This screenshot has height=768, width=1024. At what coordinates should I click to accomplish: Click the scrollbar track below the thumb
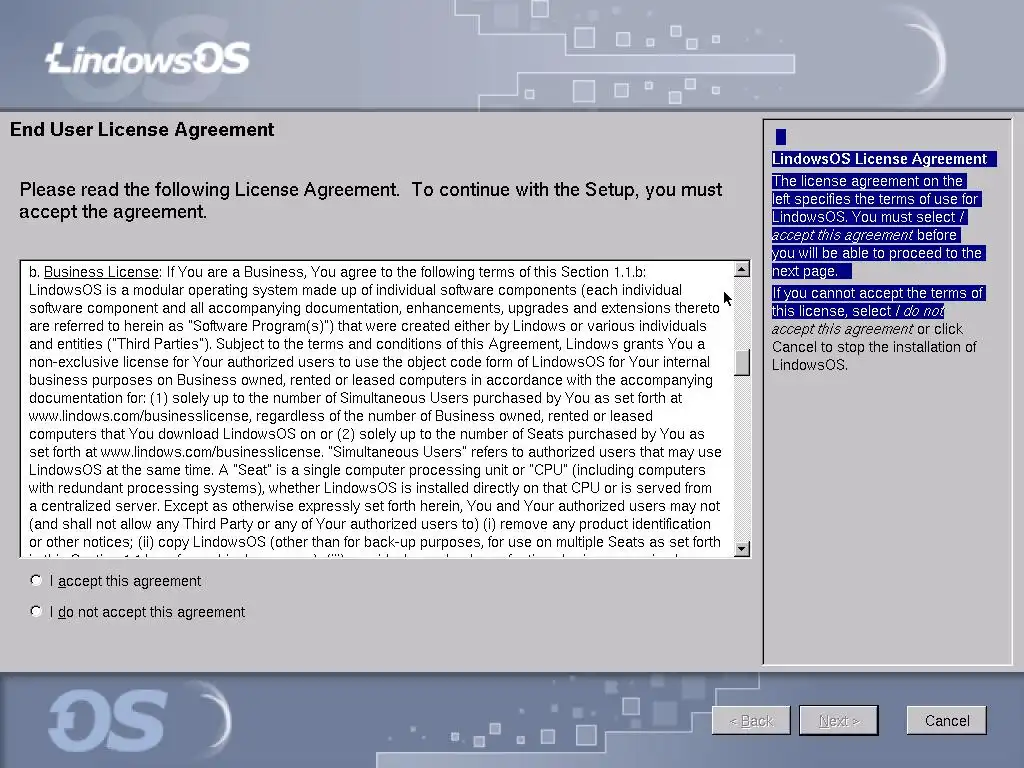click(741, 457)
